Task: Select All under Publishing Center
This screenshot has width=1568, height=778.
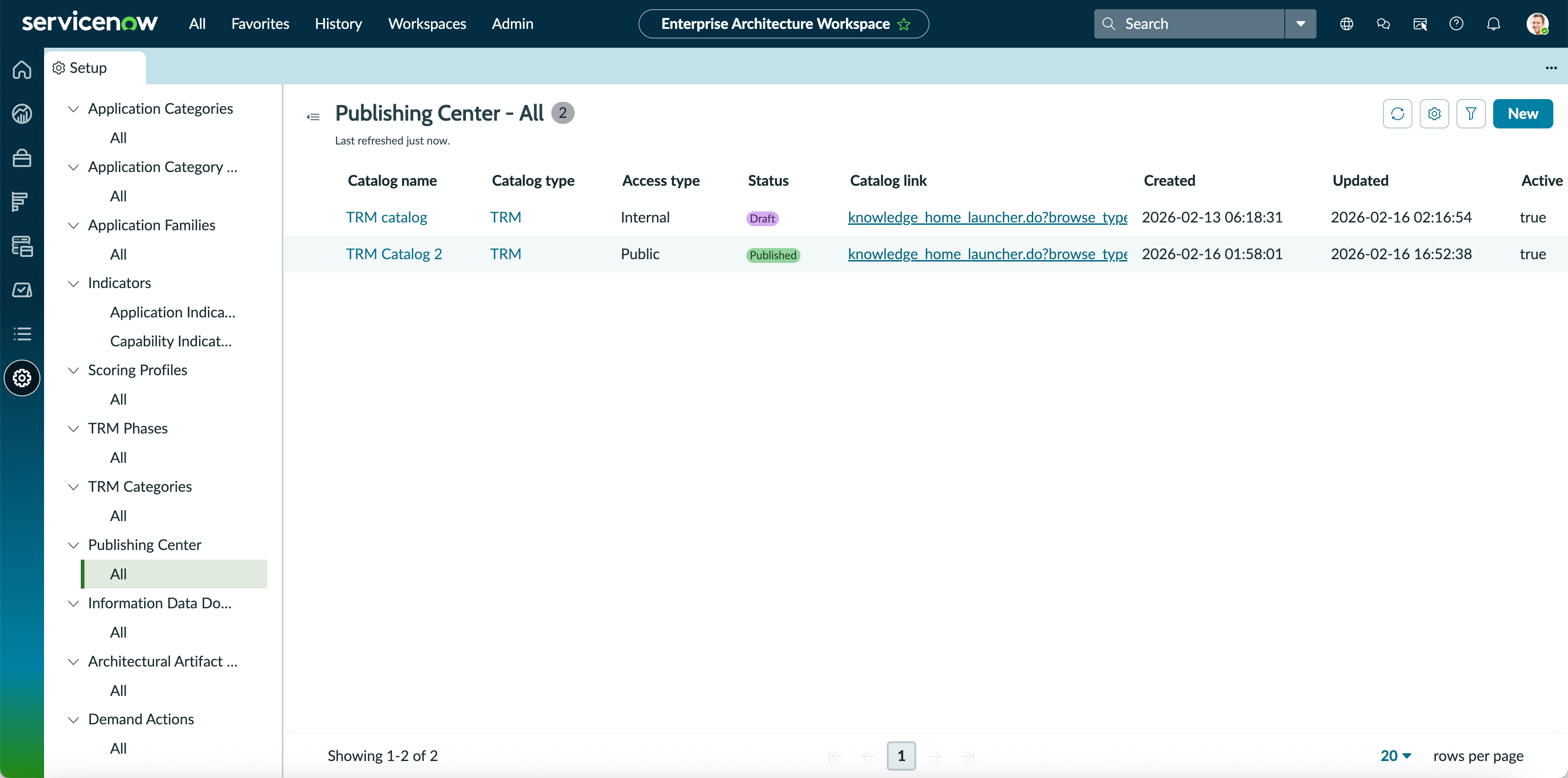Action: pos(174,574)
